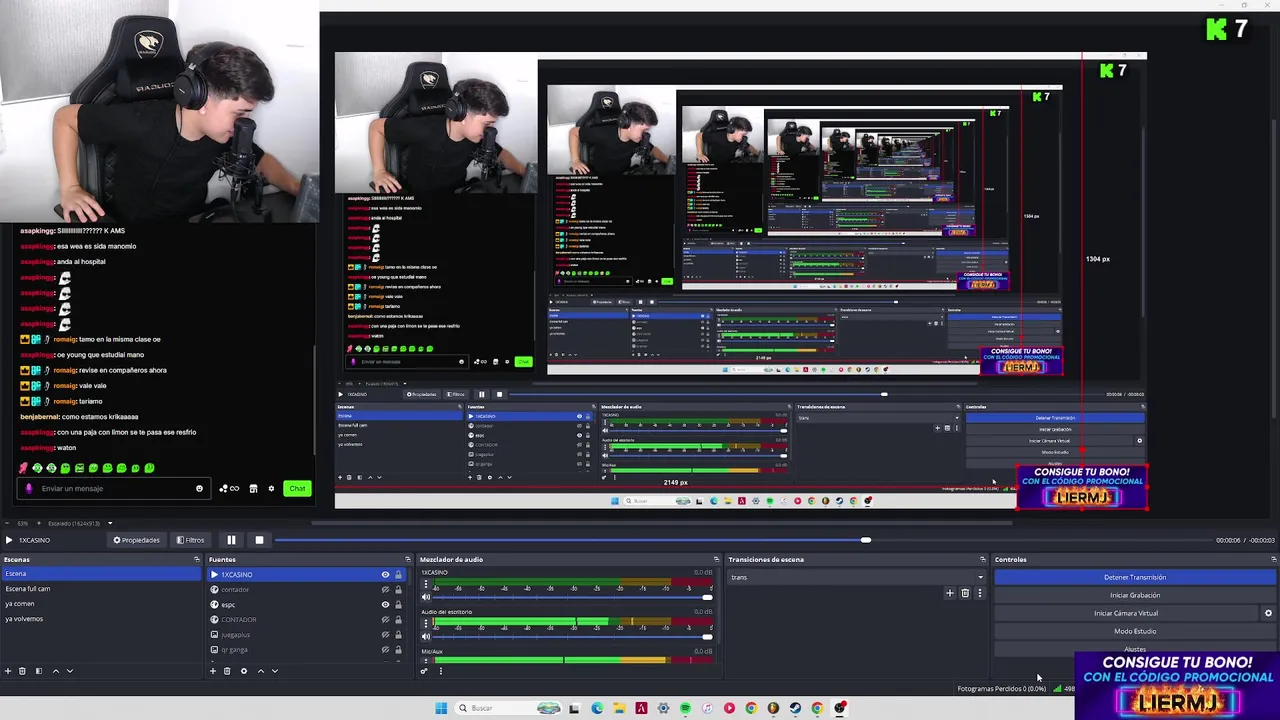Show the juegaplus source

pyautogui.click(x=385, y=635)
